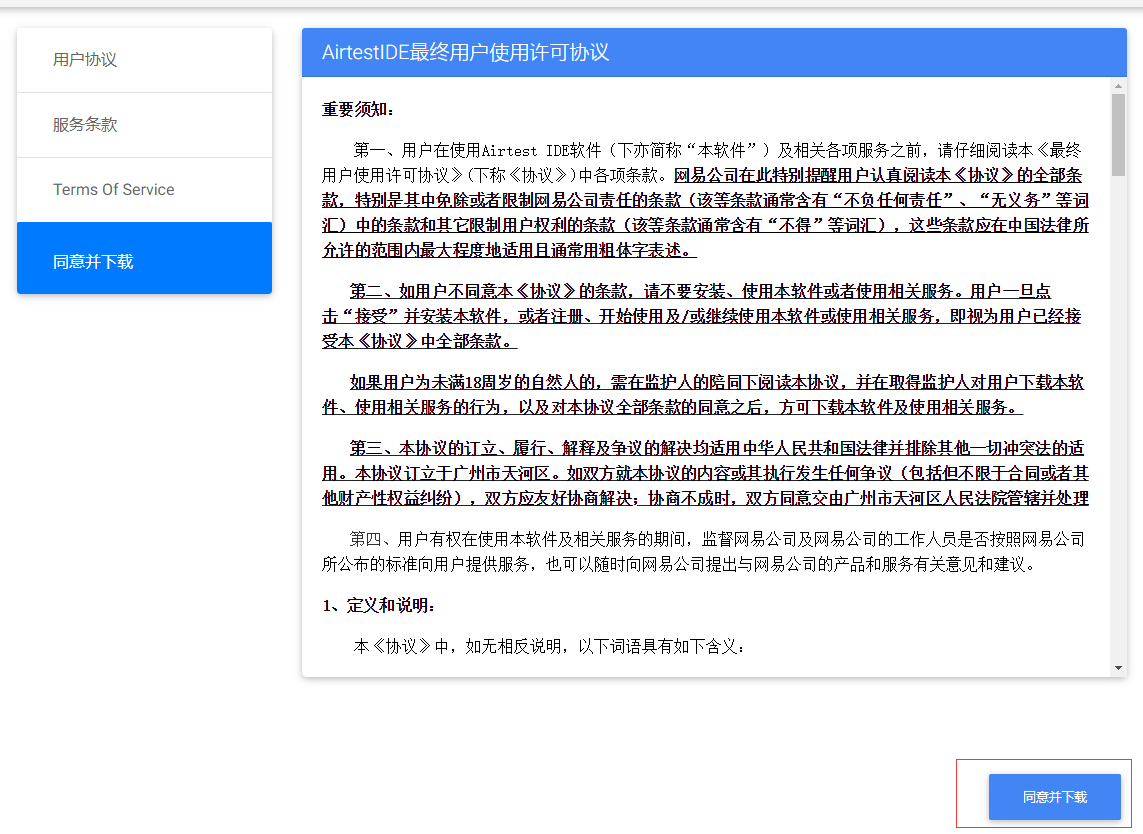Click the scrollbar down arrow

pyautogui.click(x=1118, y=668)
